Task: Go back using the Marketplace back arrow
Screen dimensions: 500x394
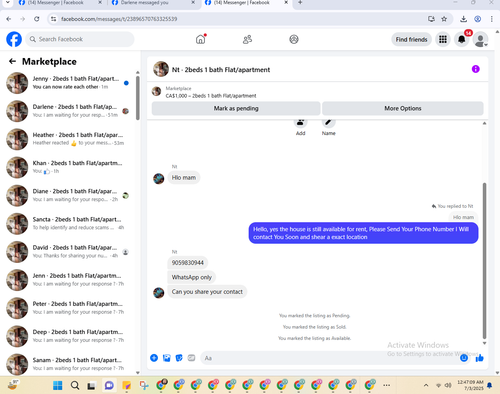Action: pos(12,61)
